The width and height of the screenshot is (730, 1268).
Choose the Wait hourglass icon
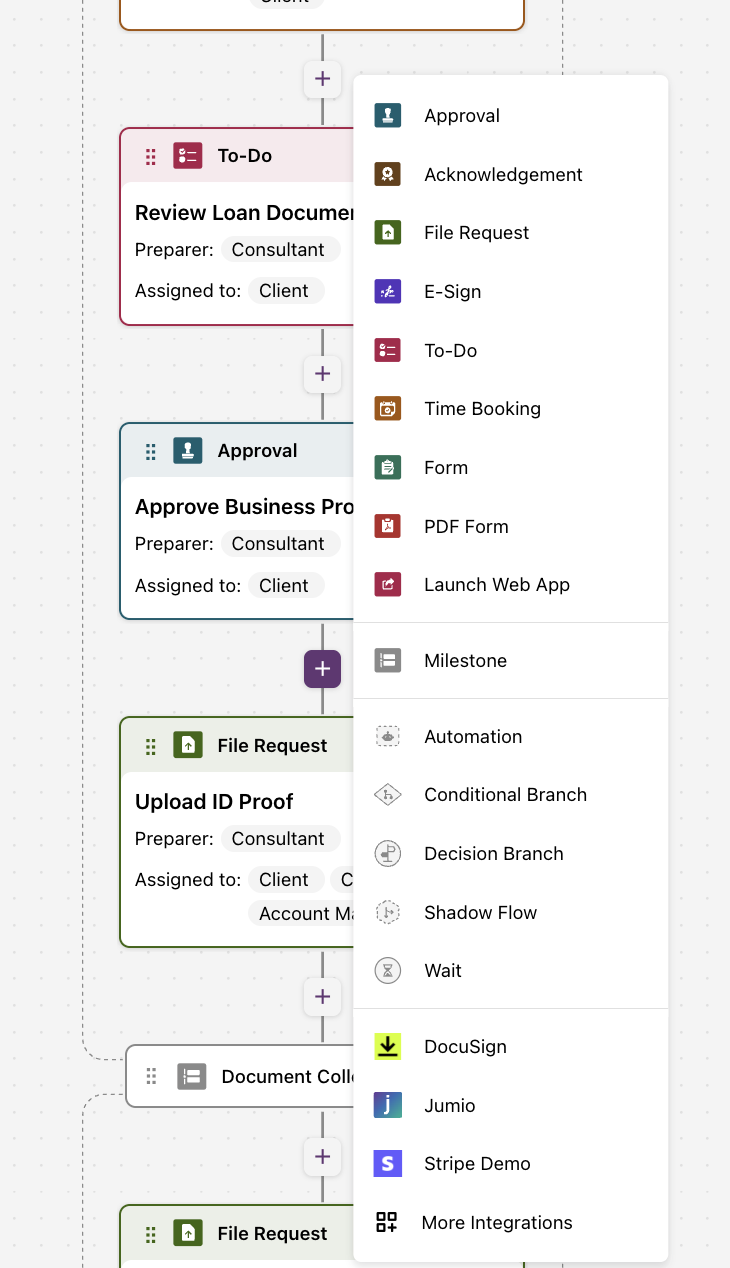388,970
